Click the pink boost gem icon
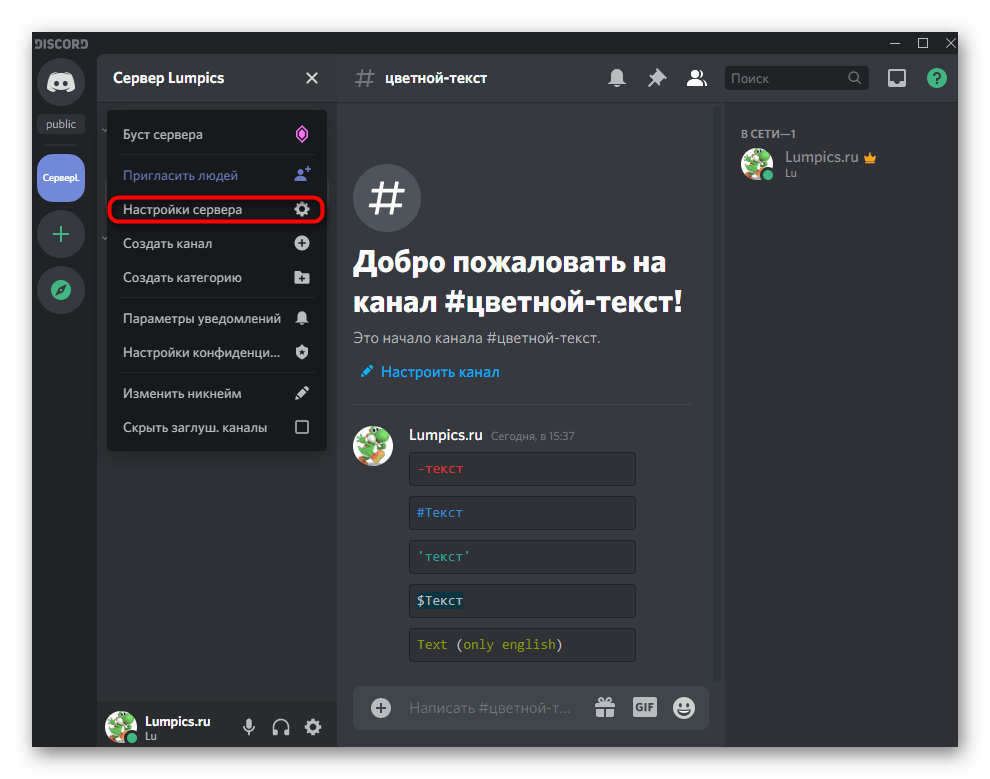Viewport: 990px width, 779px height. 302,134
